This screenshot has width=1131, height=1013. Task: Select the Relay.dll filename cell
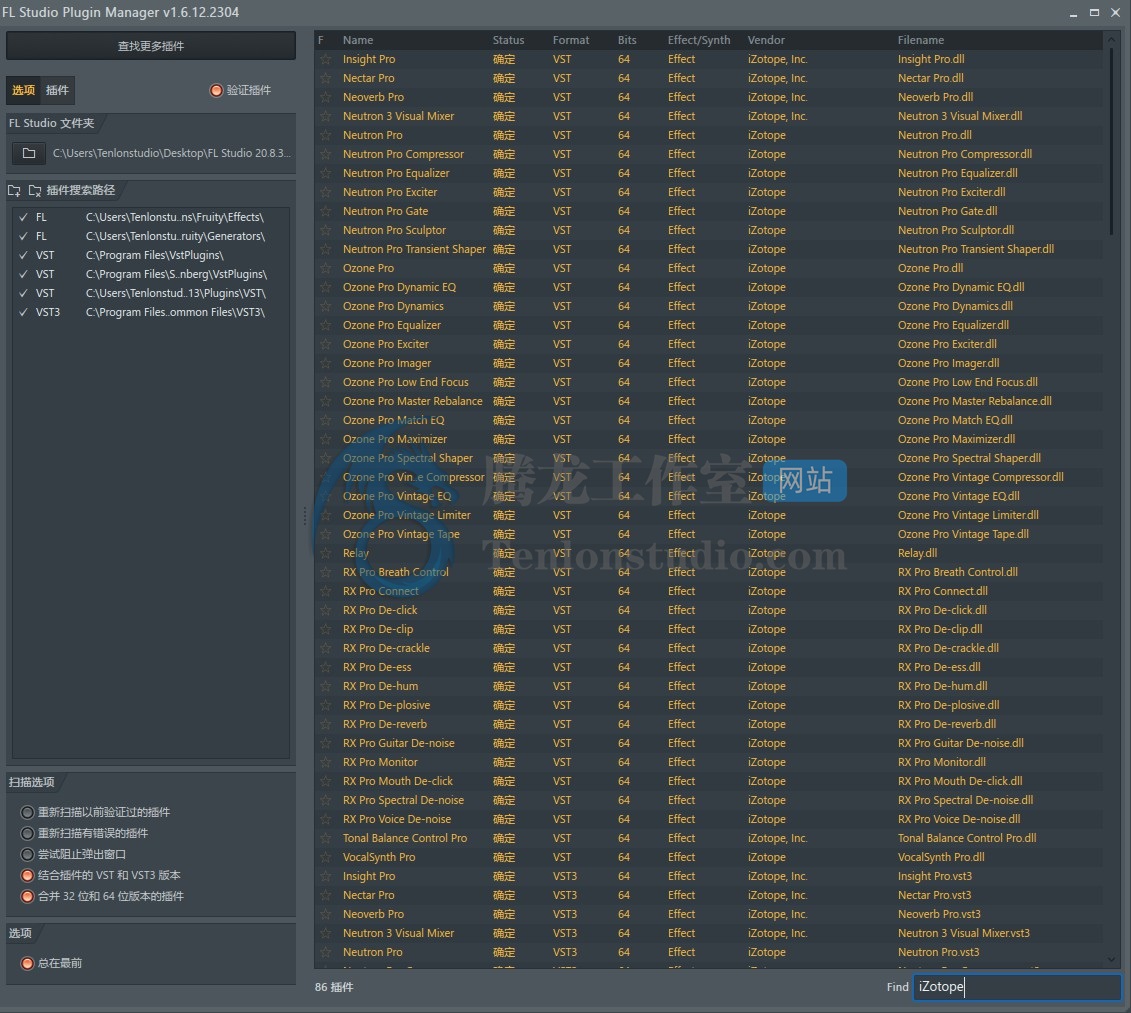[917, 553]
